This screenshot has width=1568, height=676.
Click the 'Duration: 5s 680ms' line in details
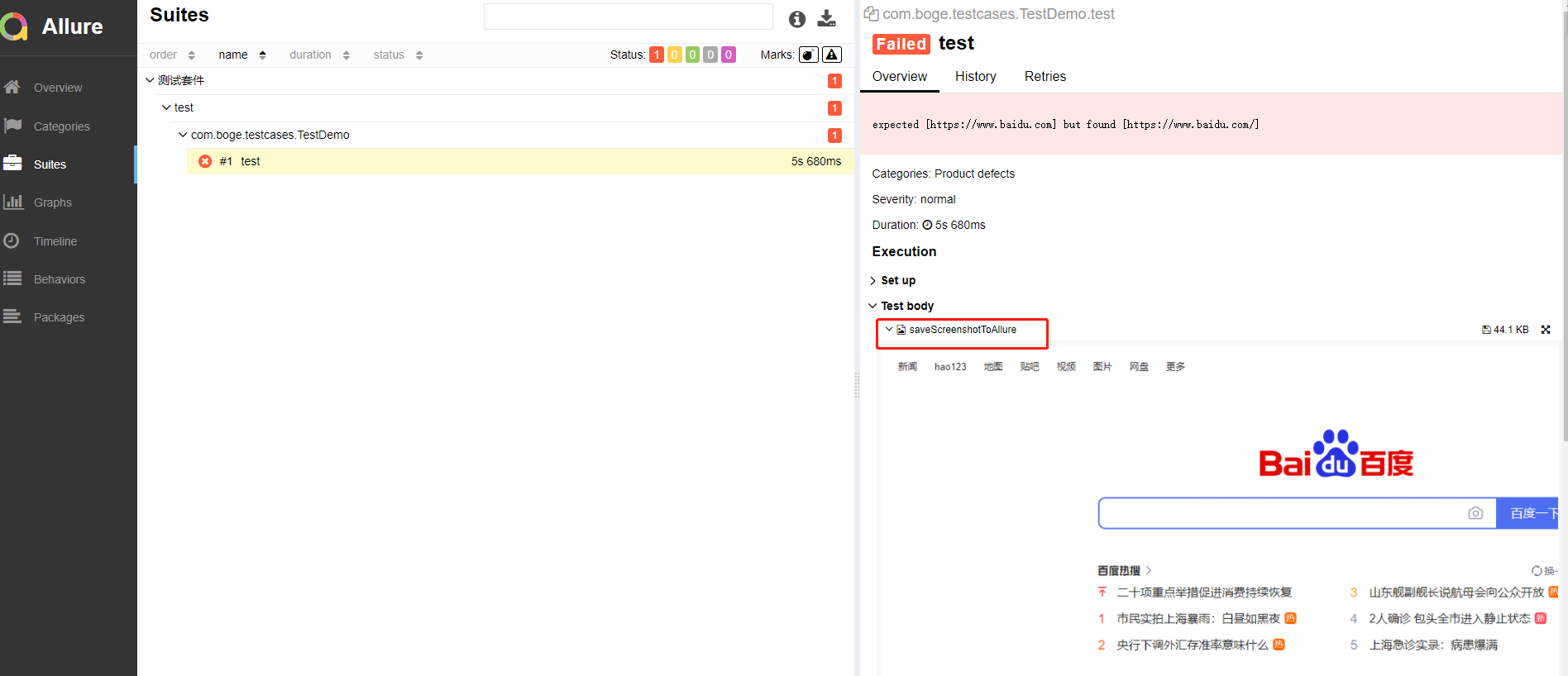coord(928,225)
